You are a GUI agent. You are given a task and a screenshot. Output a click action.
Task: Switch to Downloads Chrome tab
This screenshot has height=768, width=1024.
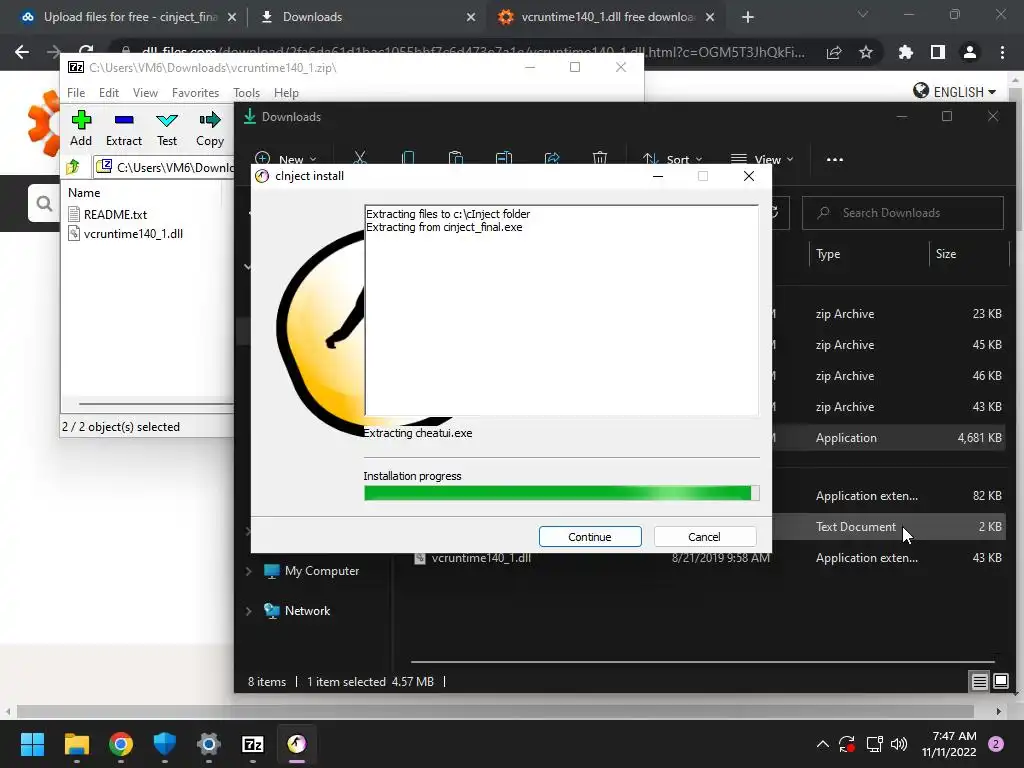click(x=366, y=17)
